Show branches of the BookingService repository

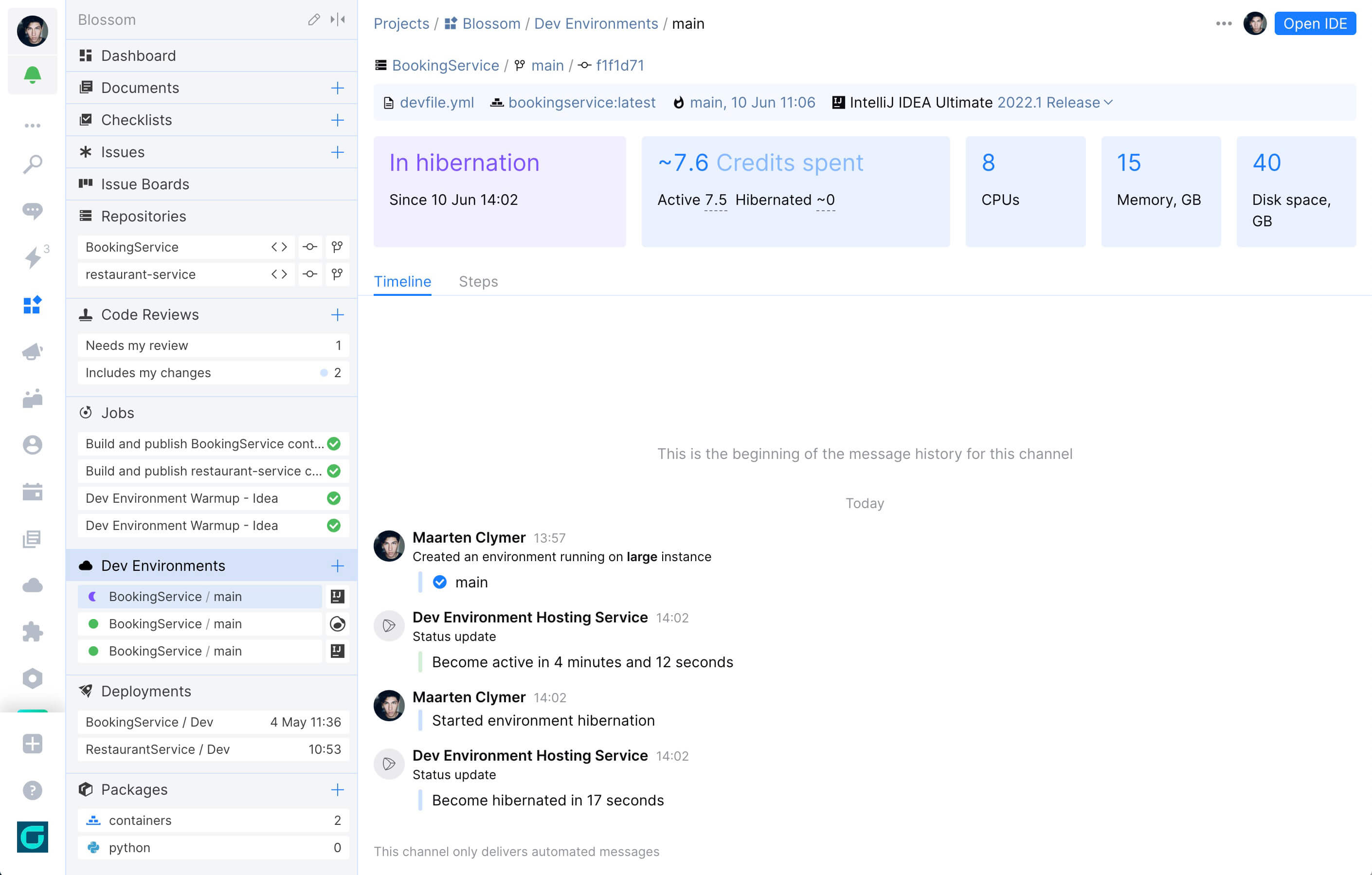[x=337, y=247]
